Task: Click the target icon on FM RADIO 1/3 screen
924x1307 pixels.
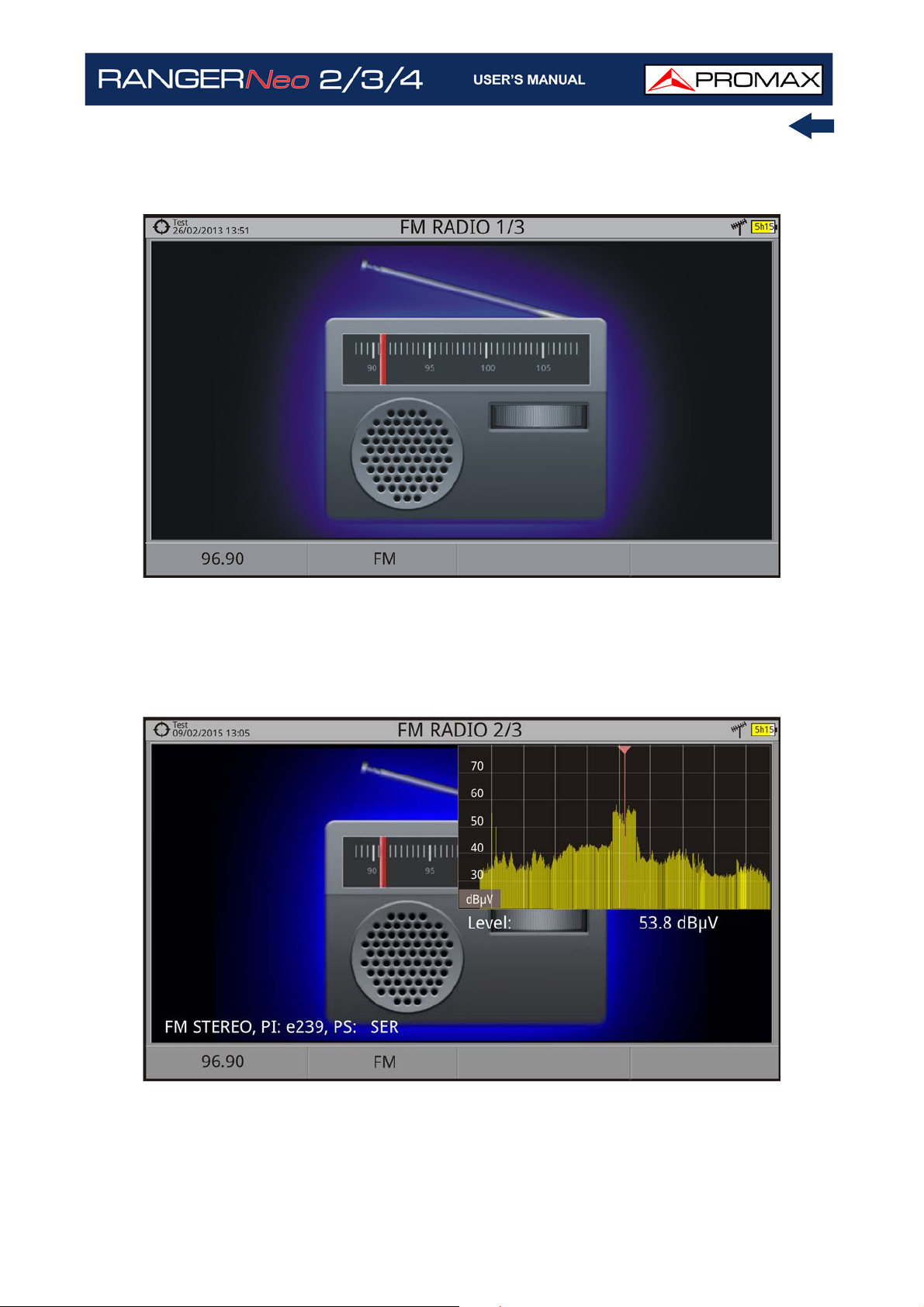Action: [161, 226]
